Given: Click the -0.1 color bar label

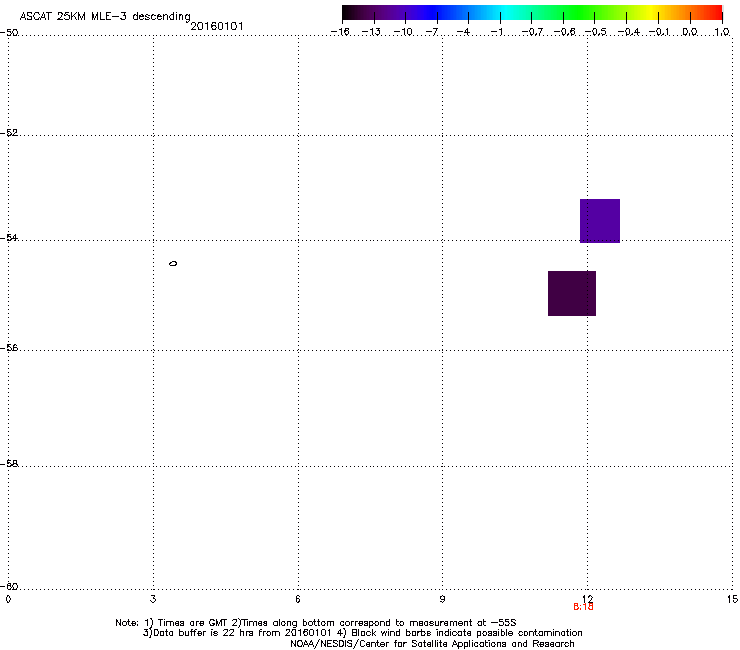Looking at the screenshot, I should (x=659, y=32).
